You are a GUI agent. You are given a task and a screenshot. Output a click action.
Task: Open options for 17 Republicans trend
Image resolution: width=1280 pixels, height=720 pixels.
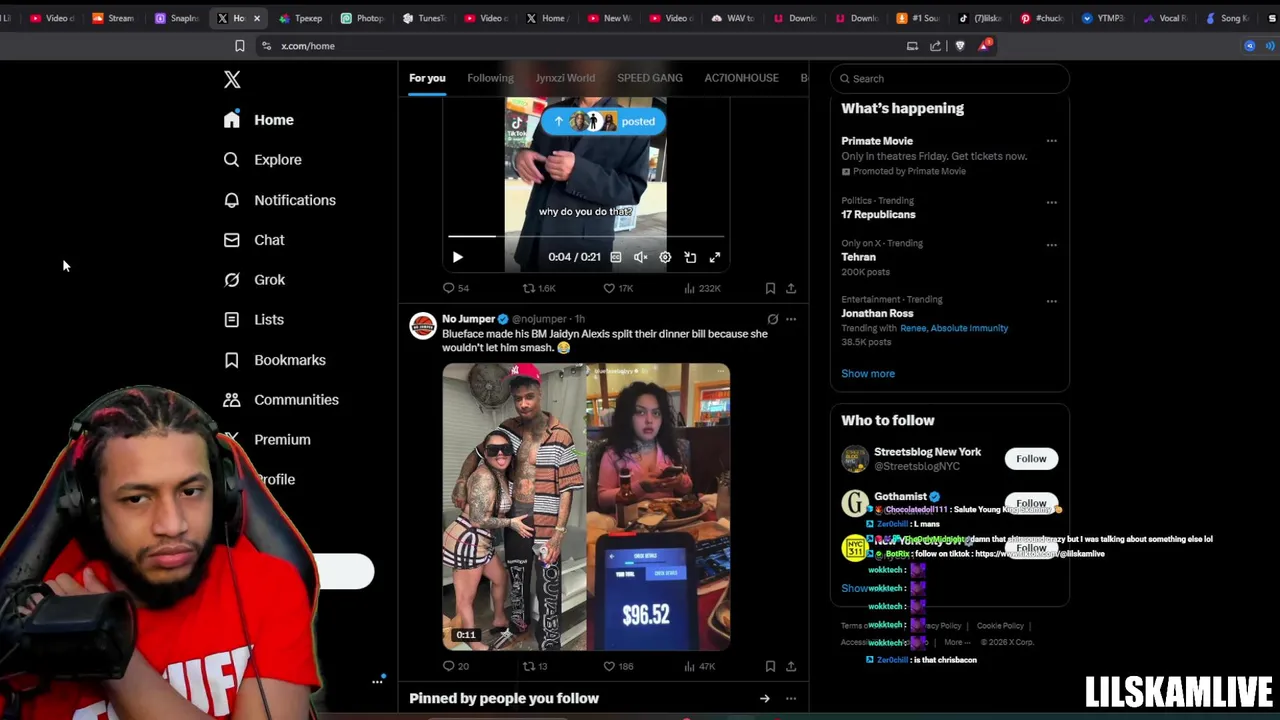tap(1051, 203)
